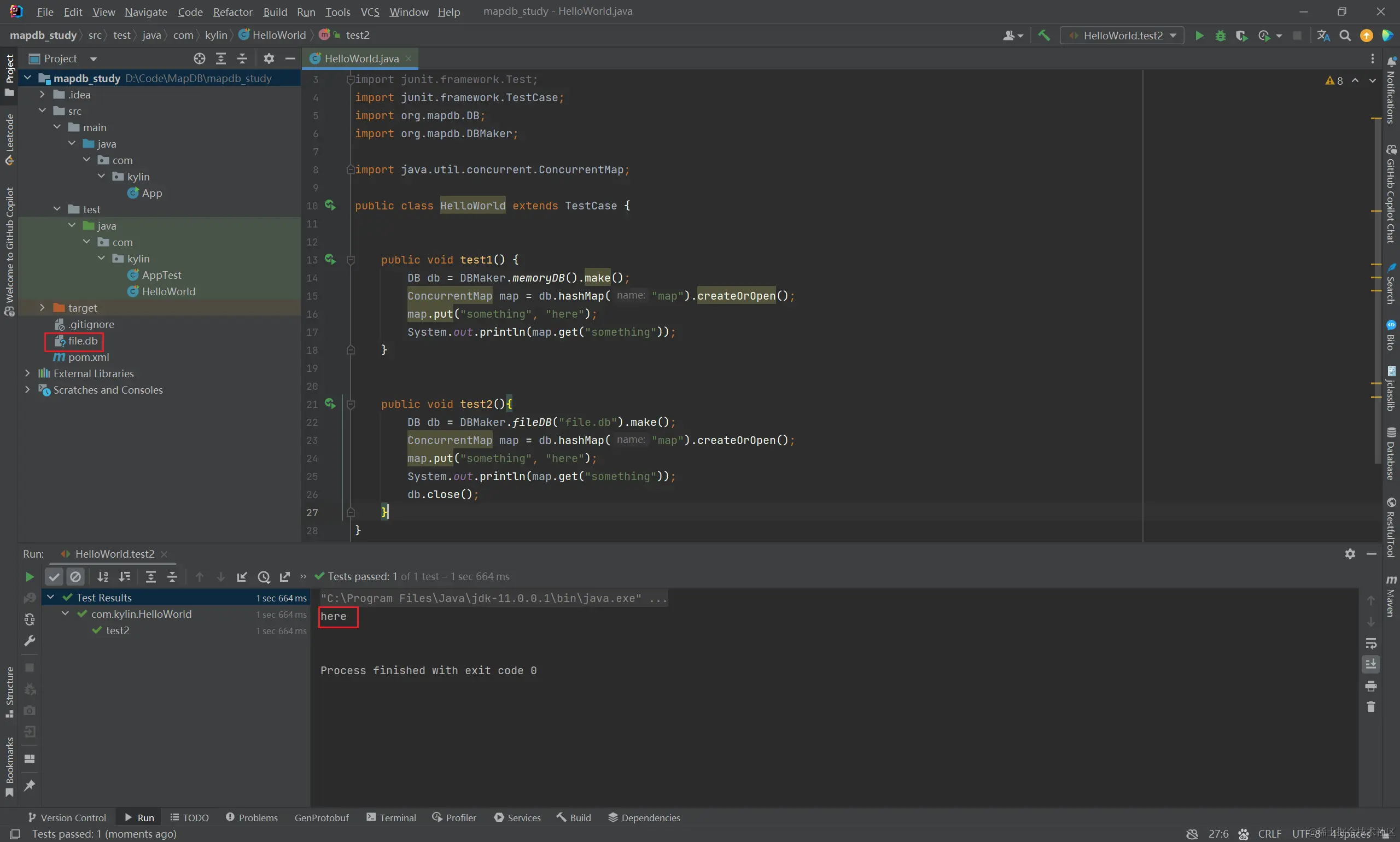Toggle the Leetcode side panel
The width and height of the screenshot is (1400, 842).
9,139
